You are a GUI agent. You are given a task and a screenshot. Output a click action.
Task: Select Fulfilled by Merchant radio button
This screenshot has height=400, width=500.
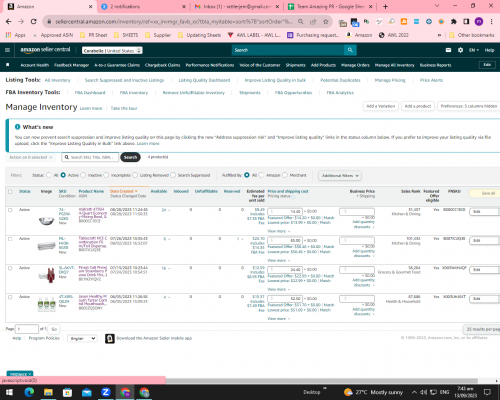285,175
